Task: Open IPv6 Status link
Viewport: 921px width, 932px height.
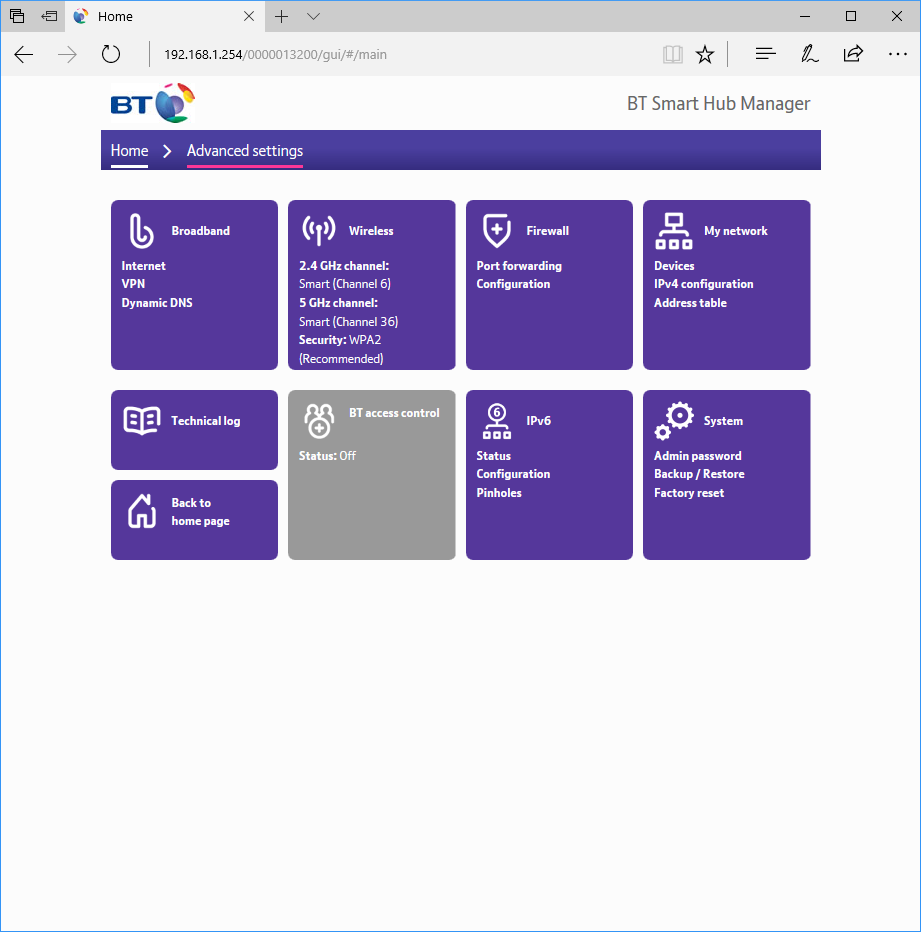Action: (493, 456)
